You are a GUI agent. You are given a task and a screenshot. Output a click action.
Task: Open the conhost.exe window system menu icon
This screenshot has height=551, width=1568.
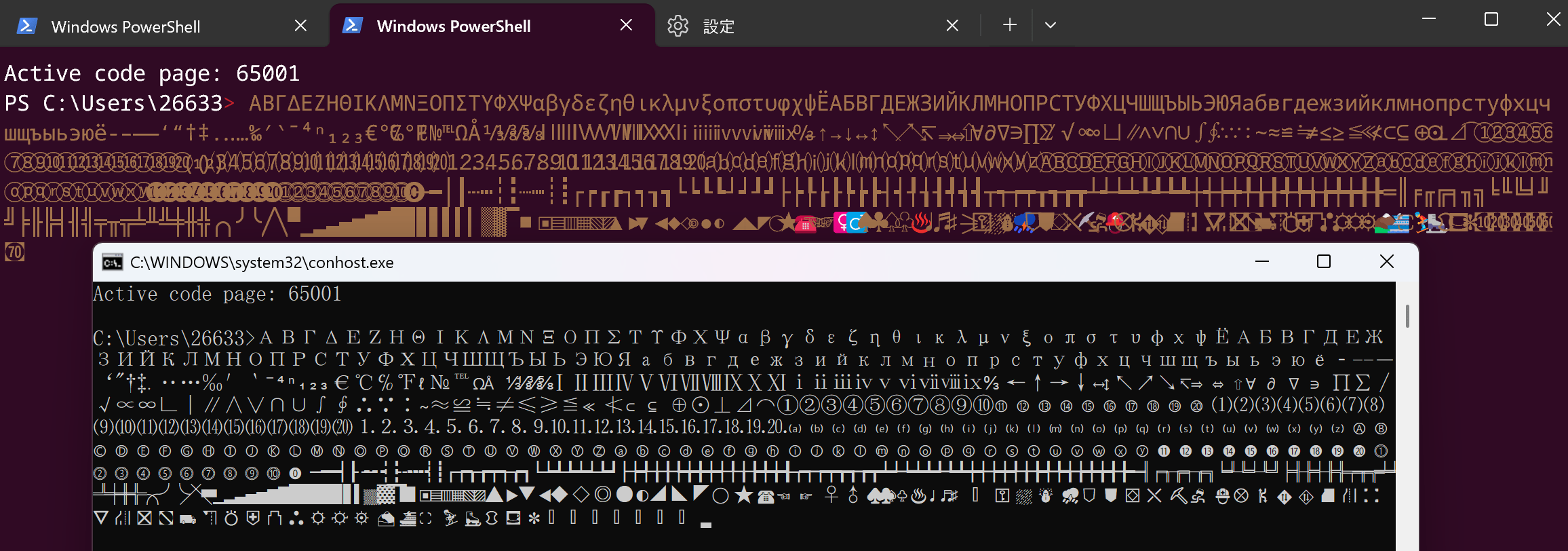click(x=112, y=263)
